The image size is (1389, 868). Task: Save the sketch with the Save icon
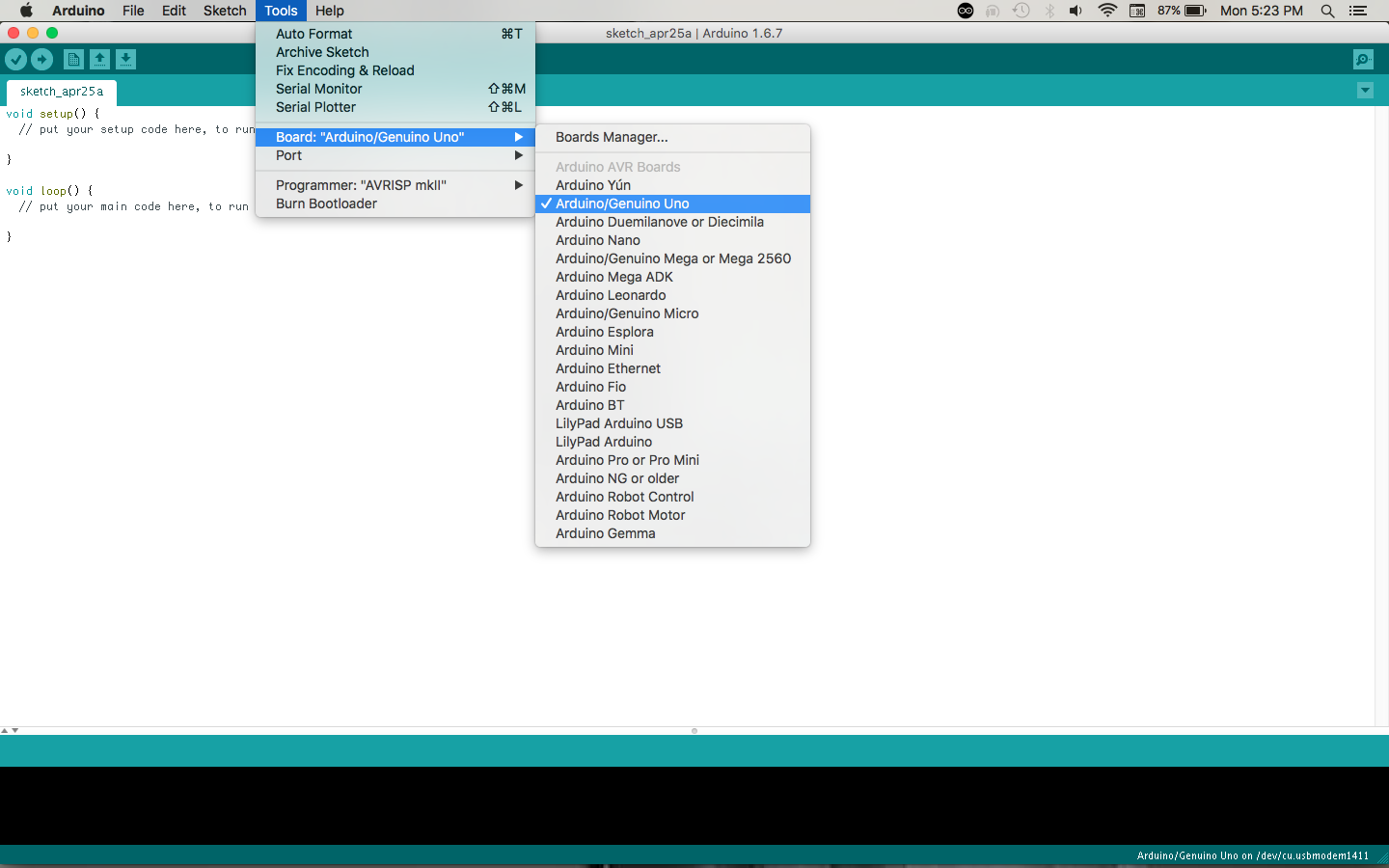click(x=125, y=60)
